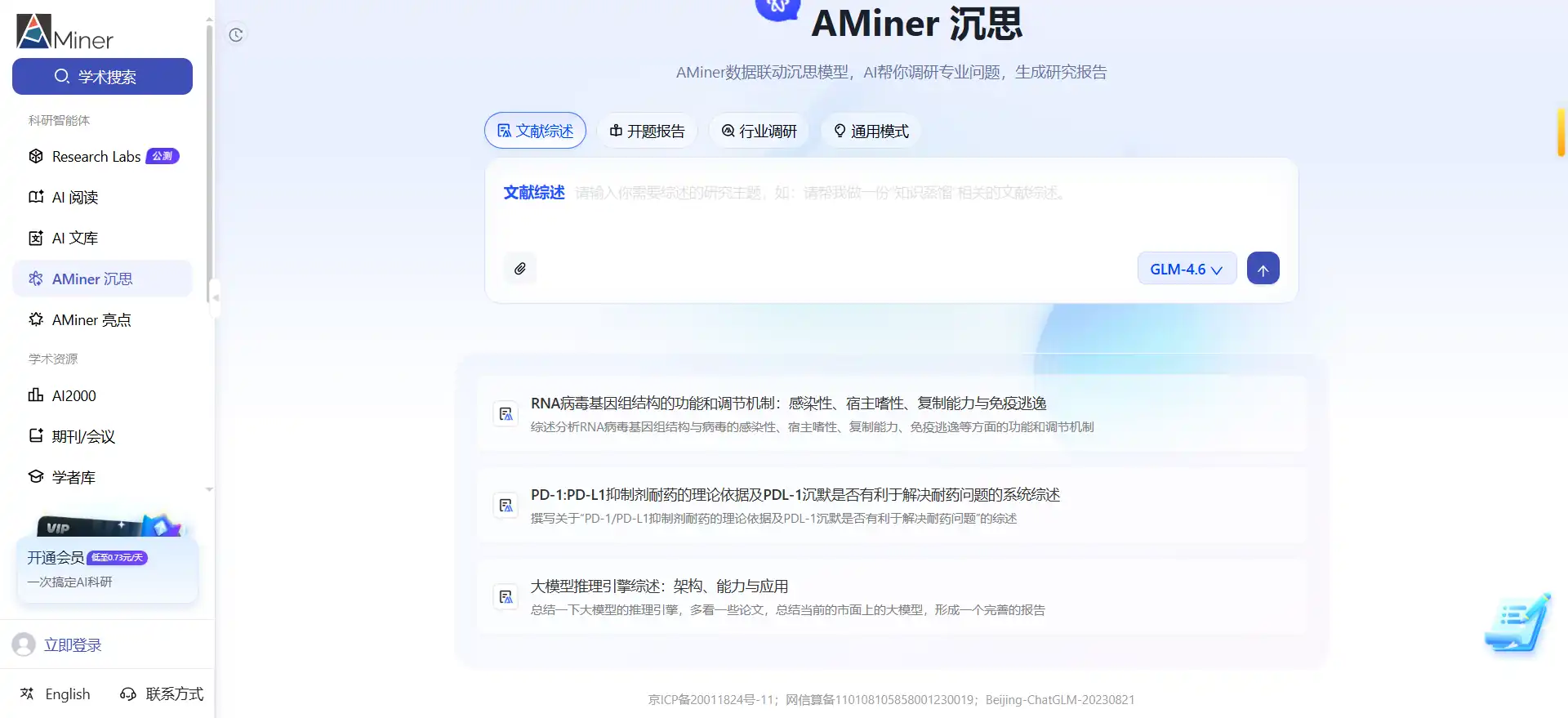Open AI 阅读 in sidebar
1568x718 pixels.
[x=103, y=197]
